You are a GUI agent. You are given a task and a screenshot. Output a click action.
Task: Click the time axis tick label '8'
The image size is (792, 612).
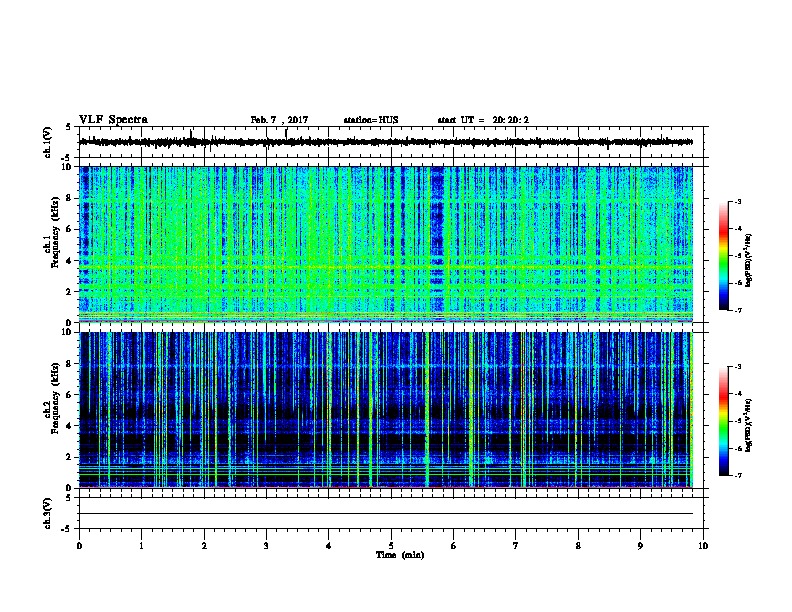tap(578, 546)
